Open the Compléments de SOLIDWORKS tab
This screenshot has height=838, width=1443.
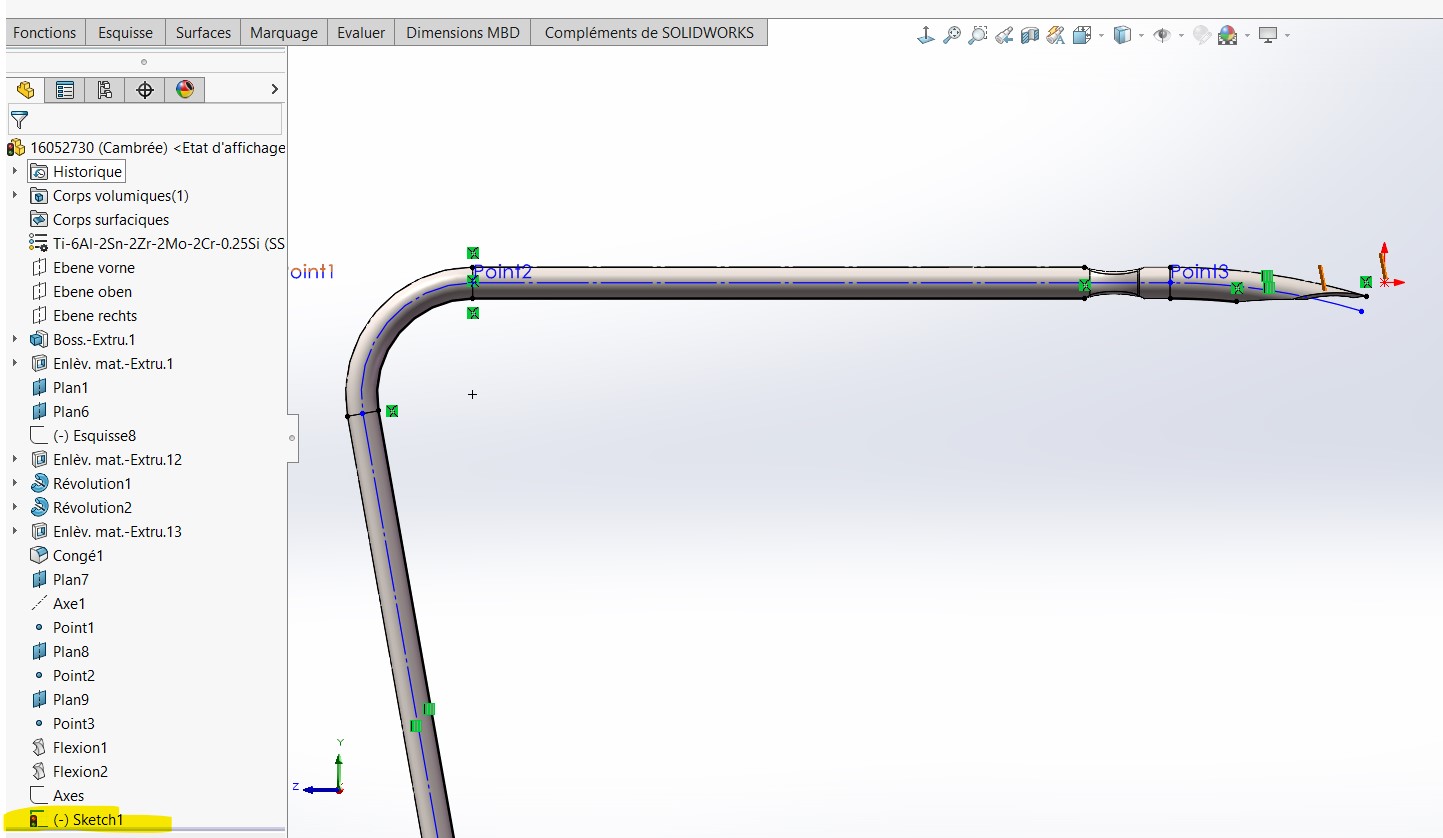pos(649,33)
